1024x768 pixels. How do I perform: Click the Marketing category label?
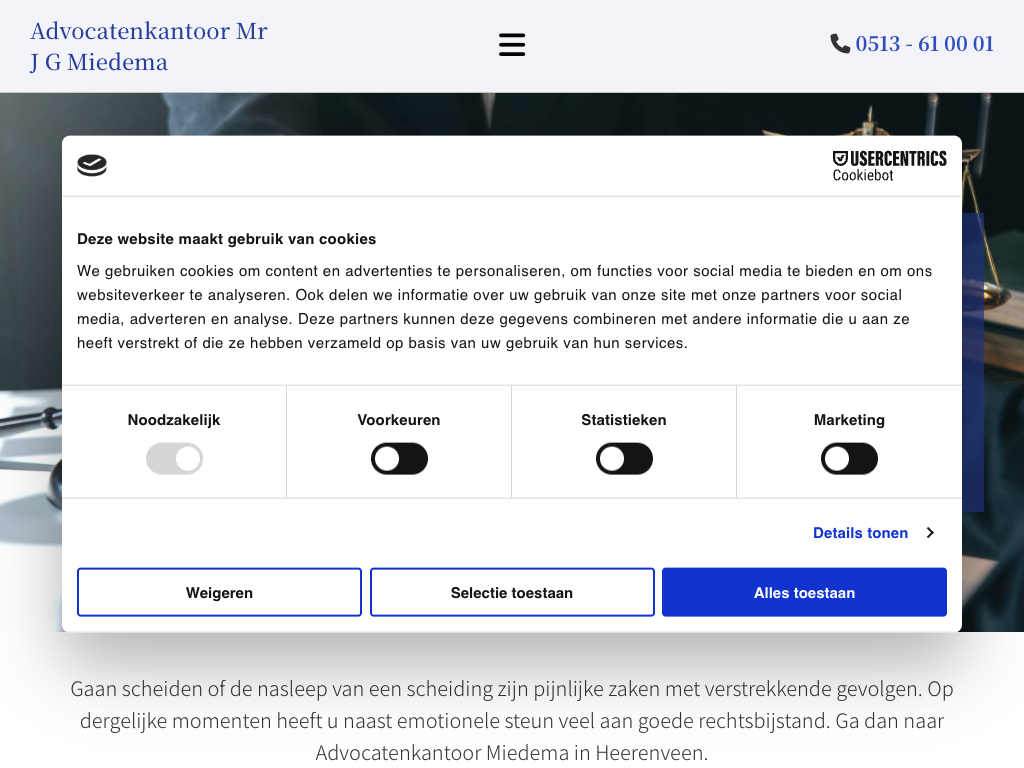click(849, 420)
